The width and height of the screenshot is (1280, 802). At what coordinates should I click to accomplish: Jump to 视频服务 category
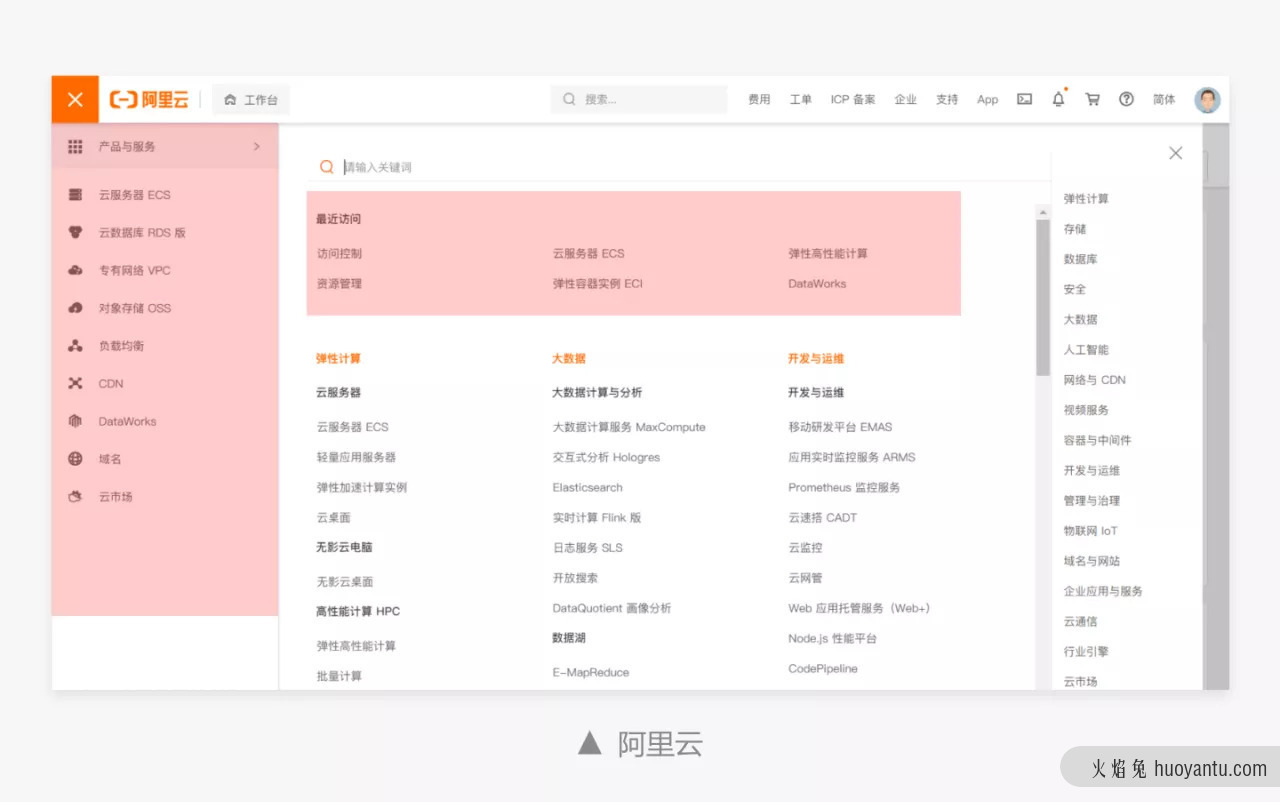coord(1086,410)
